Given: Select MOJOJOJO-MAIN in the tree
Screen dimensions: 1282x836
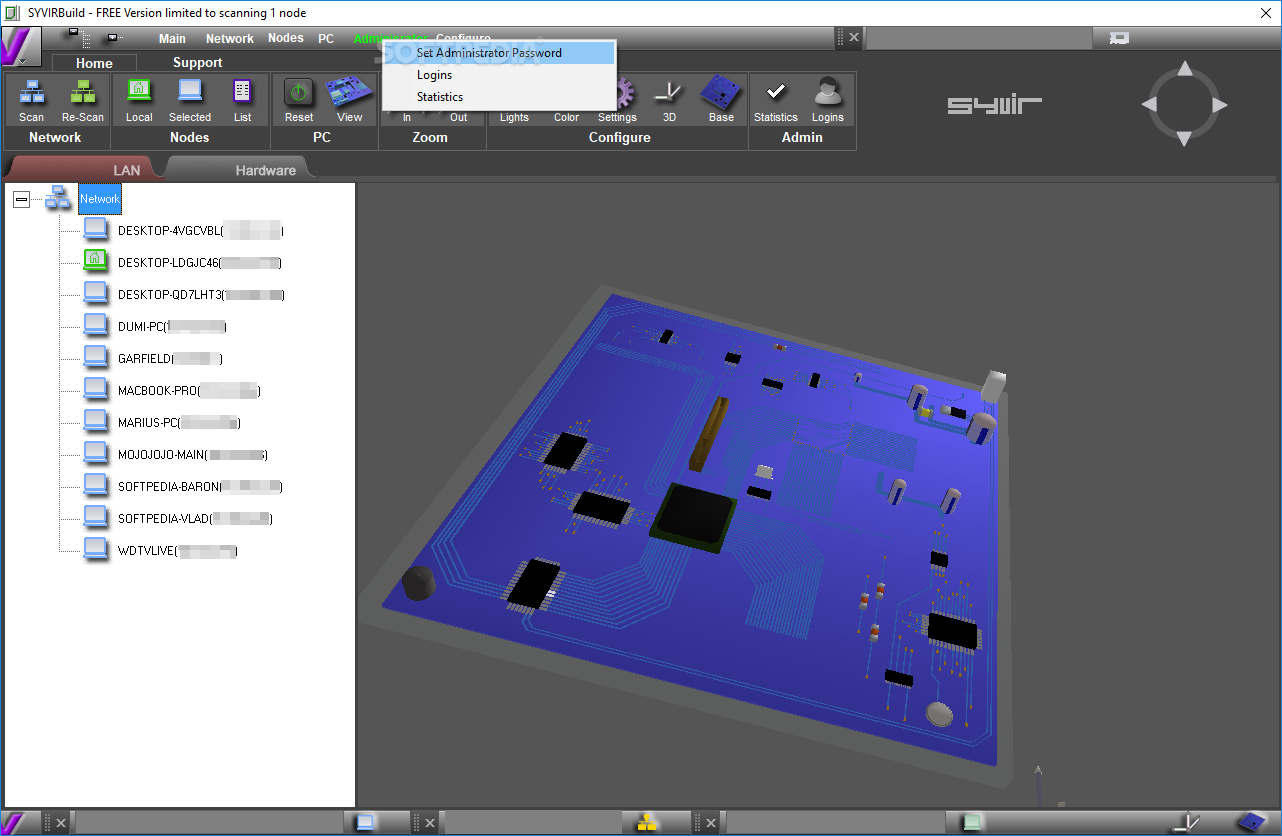Looking at the screenshot, I should click(x=193, y=455).
